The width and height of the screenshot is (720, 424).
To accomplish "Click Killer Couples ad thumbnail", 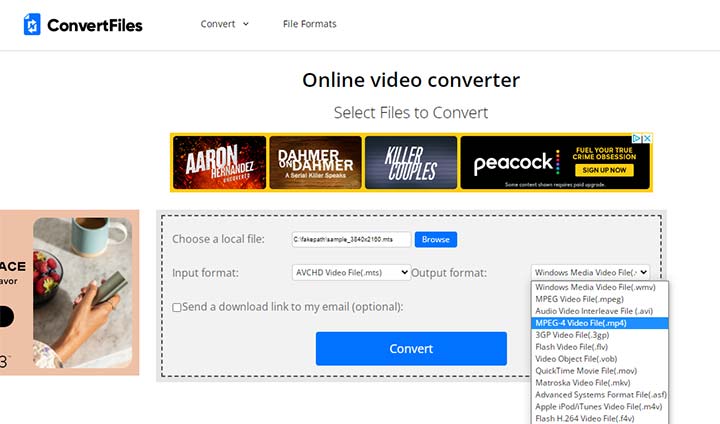I will 411,162.
